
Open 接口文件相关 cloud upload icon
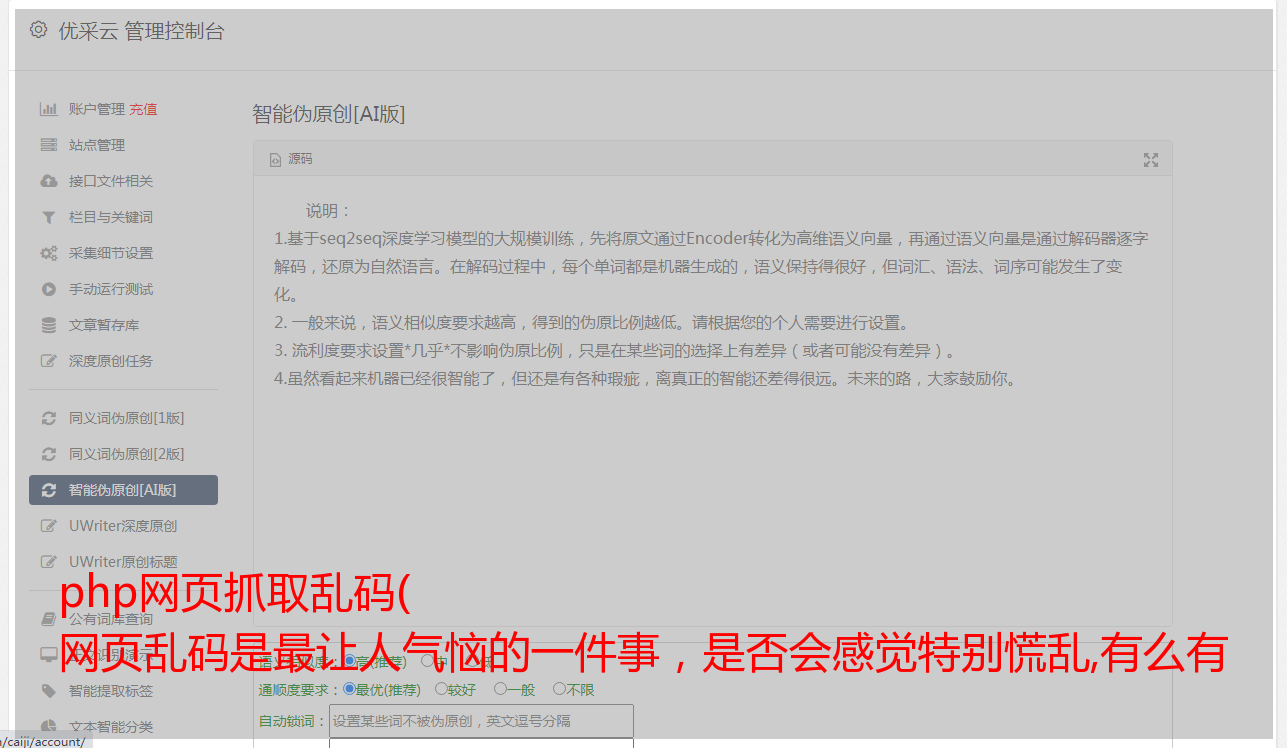click(48, 181)
